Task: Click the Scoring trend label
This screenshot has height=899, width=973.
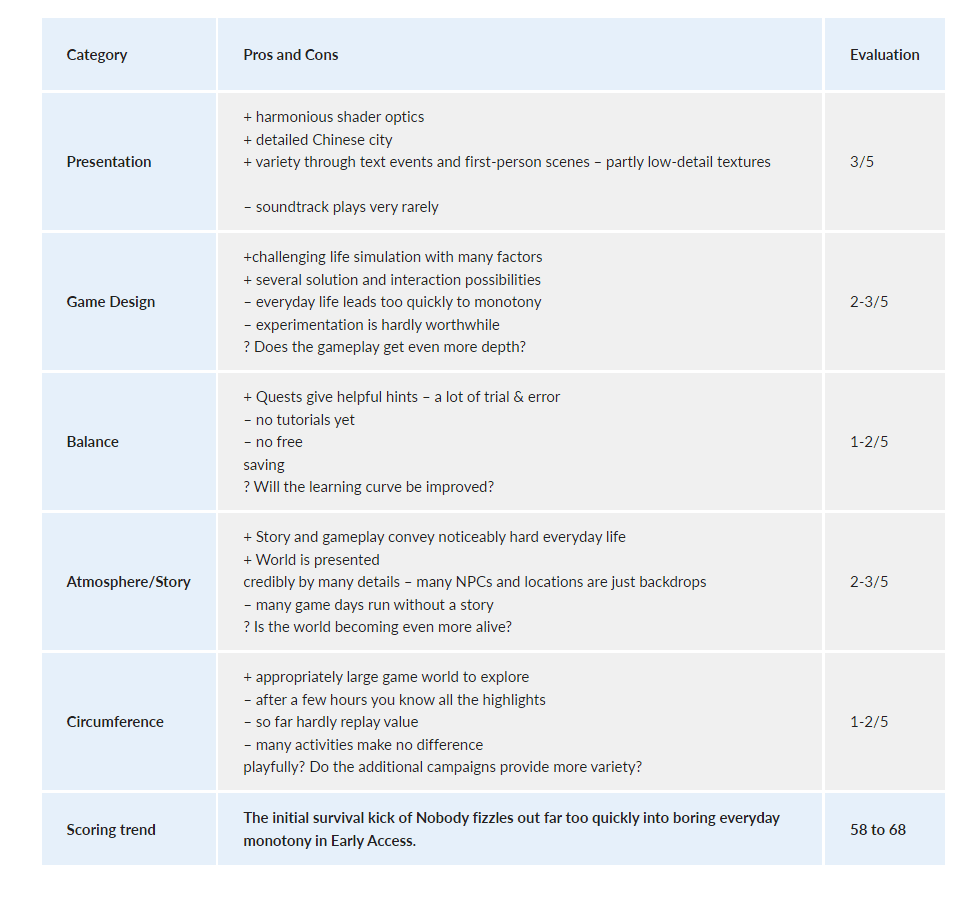Action: 111,830
